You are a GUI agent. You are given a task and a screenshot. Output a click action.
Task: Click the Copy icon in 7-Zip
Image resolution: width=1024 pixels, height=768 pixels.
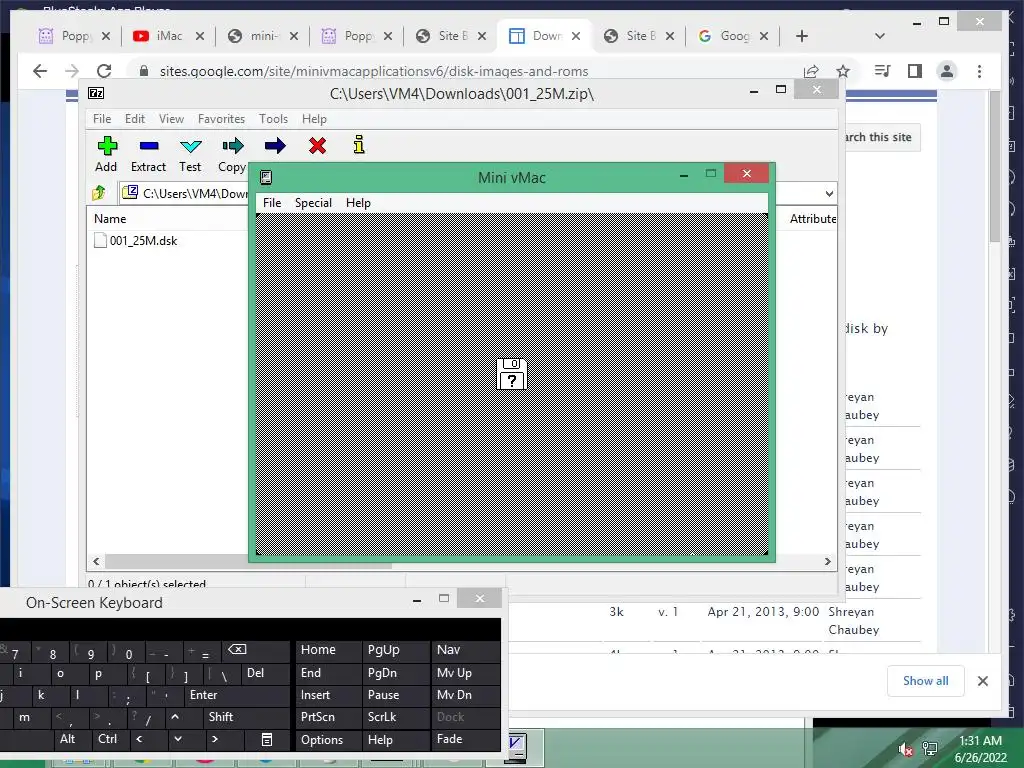232,146
